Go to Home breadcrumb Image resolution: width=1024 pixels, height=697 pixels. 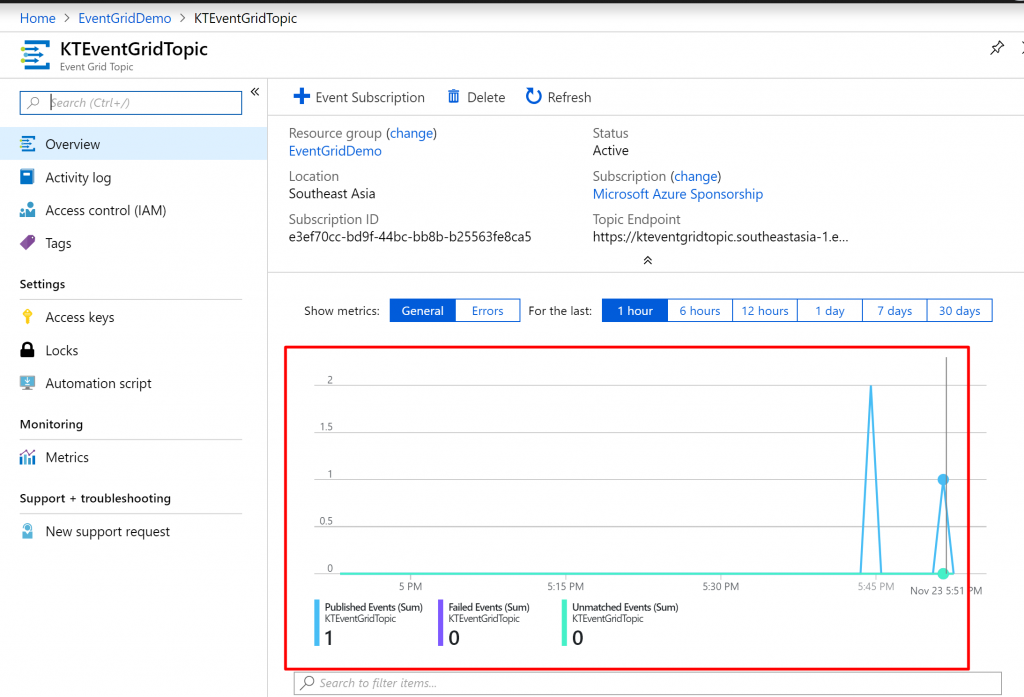[x=38, y=18]
